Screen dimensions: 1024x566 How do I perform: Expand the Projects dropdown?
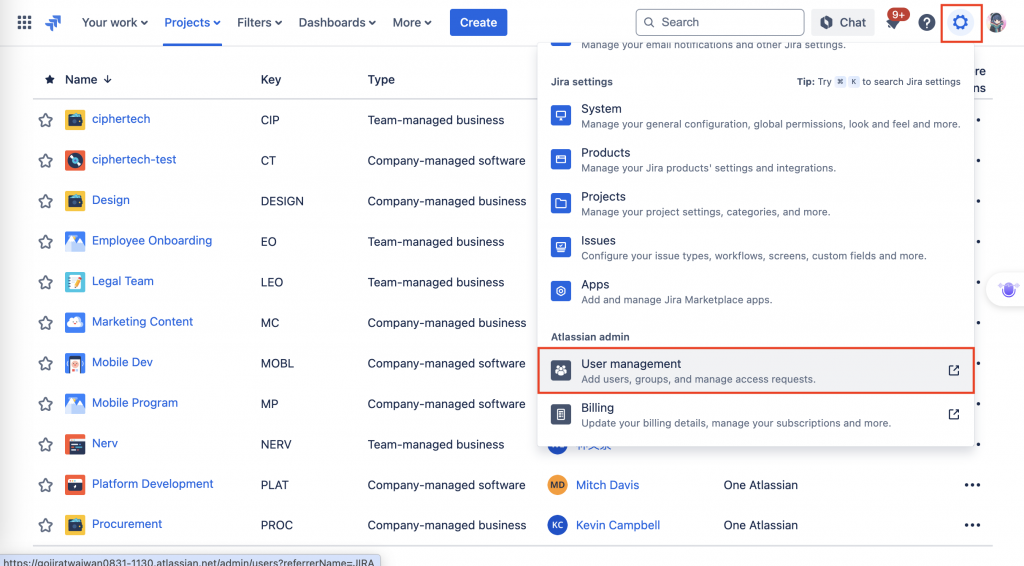click(x=192, y=23)
